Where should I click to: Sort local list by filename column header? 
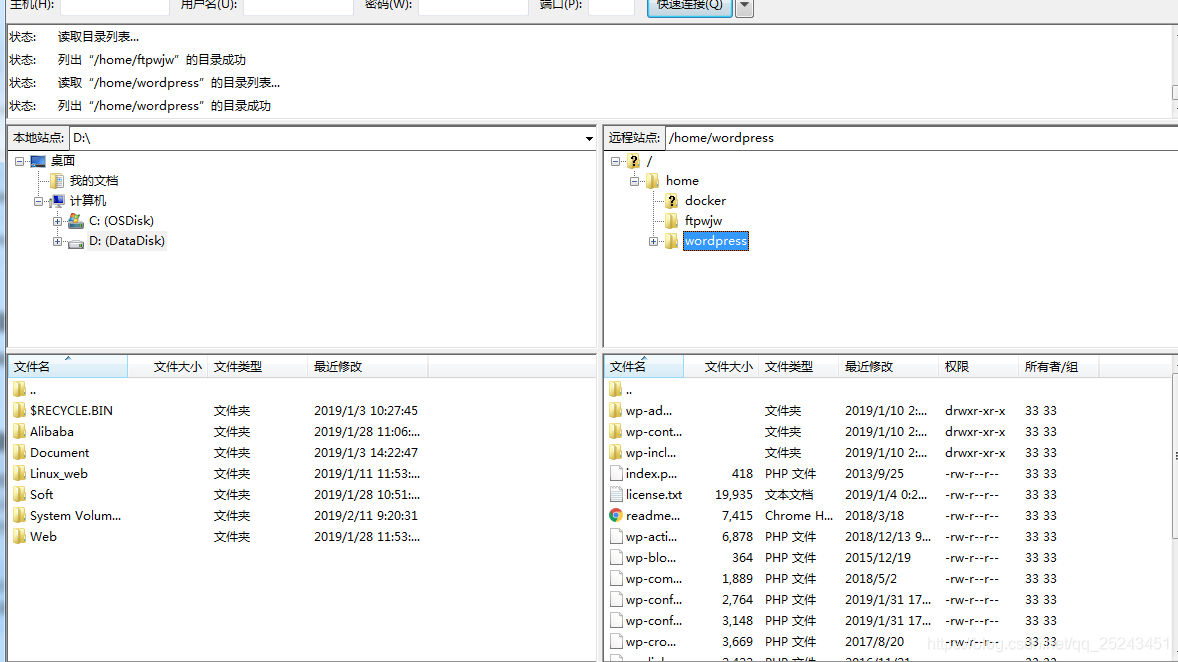click(x=68, y=367)
